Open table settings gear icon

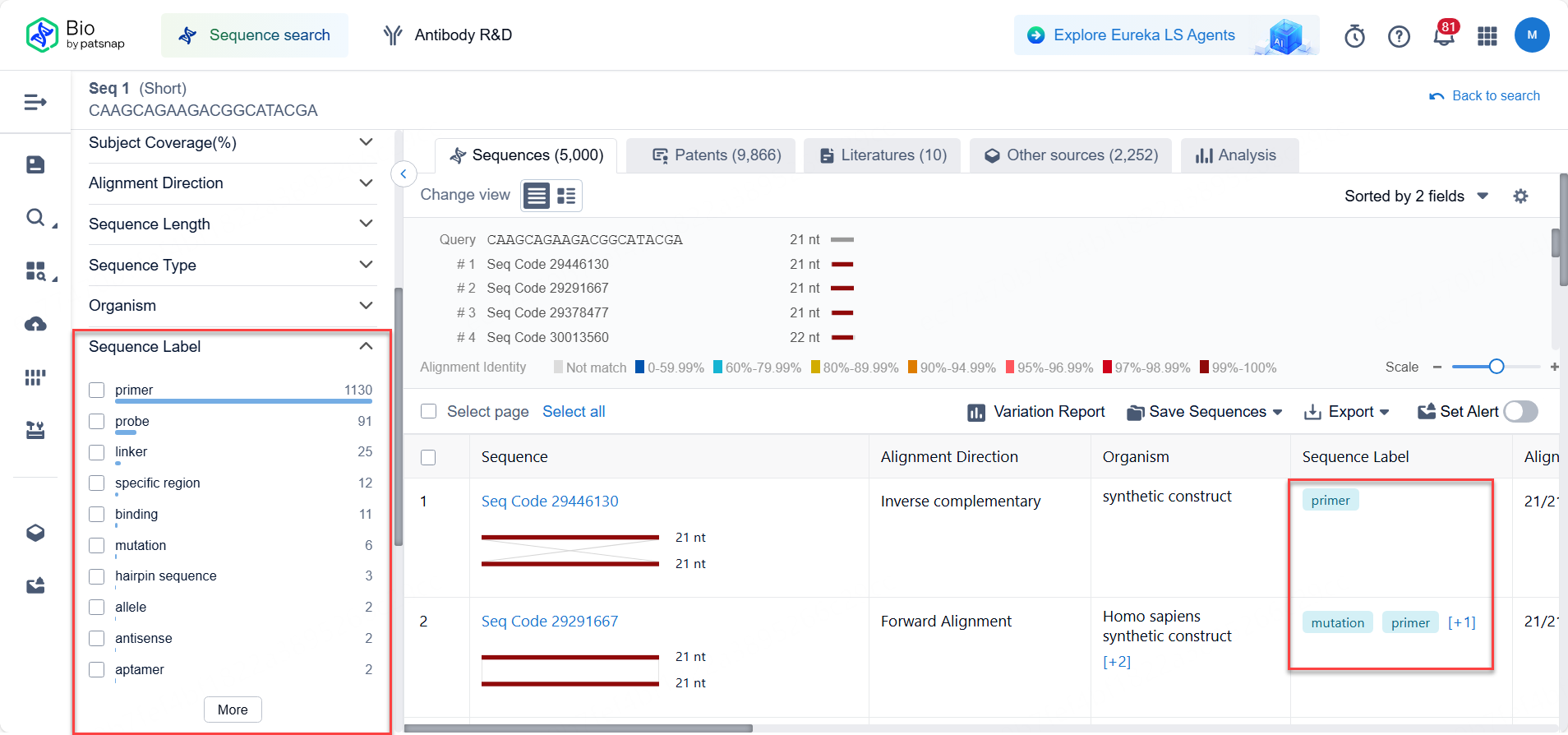pyautogui.click(x=1521, y=196)
